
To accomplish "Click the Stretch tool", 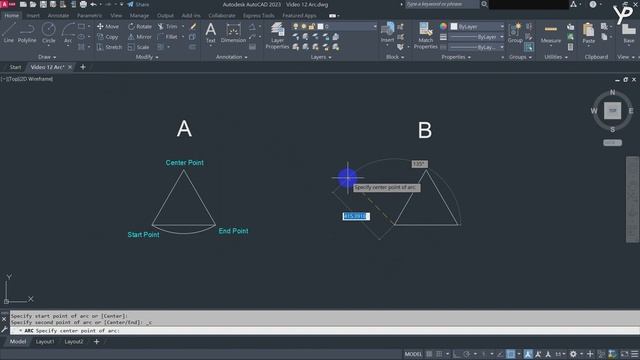I will 109,47.
